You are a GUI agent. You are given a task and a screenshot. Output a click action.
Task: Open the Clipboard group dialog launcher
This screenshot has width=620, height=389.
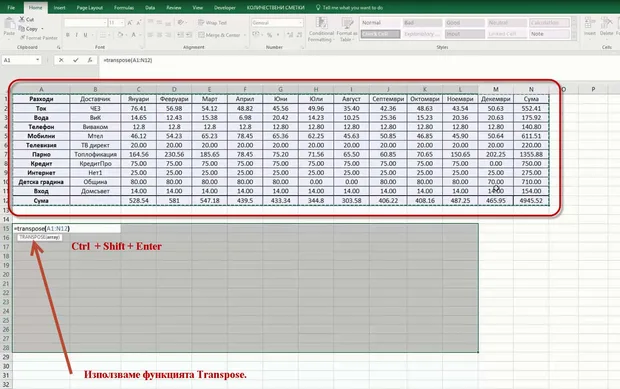click(x=59, y=47)
